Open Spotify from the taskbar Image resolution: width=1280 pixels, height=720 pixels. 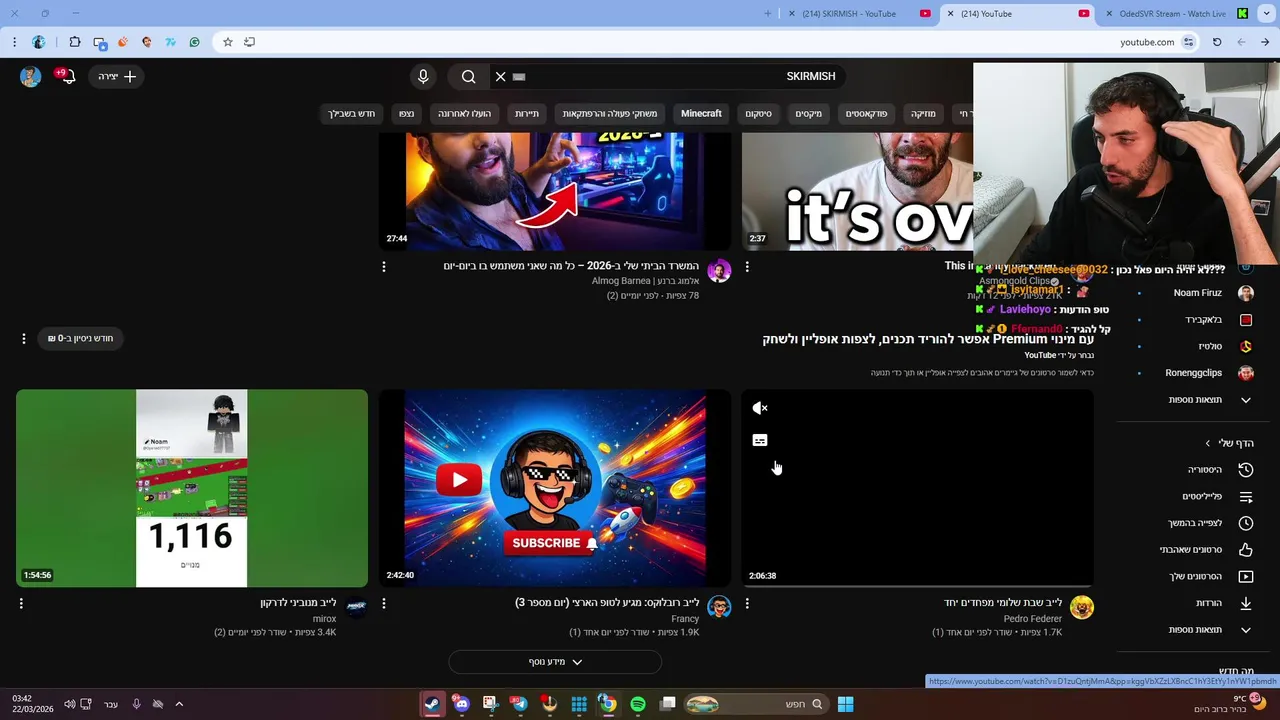pyautogui.click(x=638, y=704)
